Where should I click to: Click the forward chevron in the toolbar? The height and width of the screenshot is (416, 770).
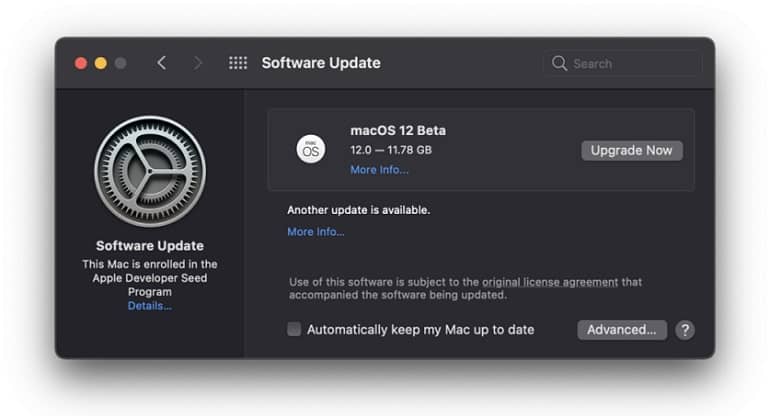click(x=198, y=63)
